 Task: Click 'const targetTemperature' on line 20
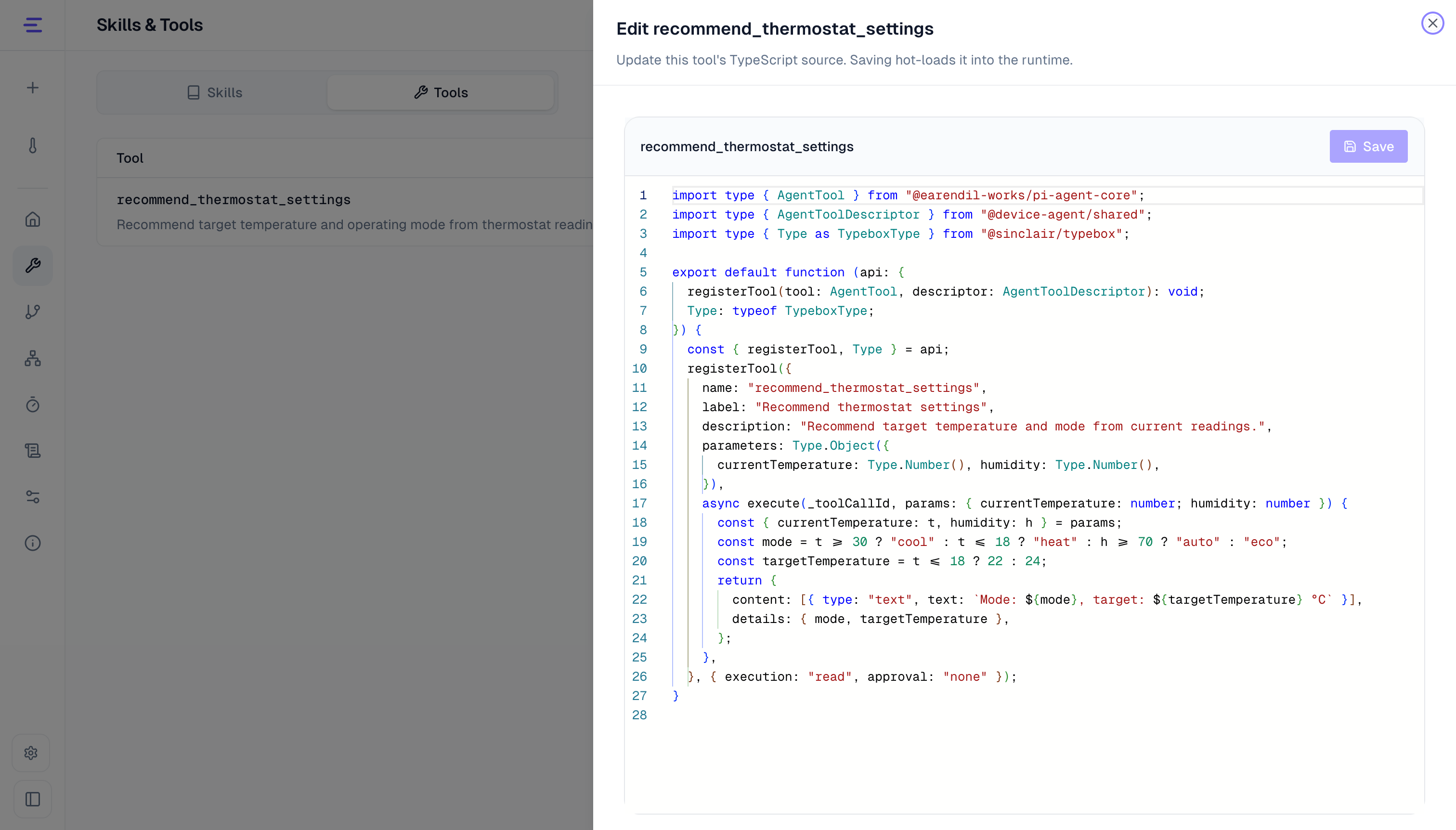pyautogui.click(x=803, y=561)
